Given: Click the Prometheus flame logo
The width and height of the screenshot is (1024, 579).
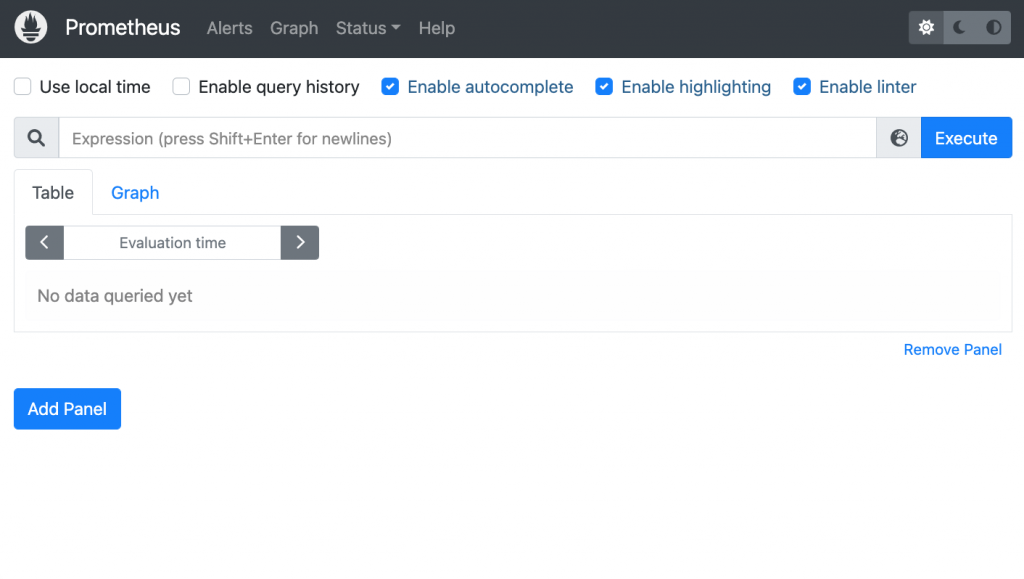Looking at the screenshot, I should 31,27.
